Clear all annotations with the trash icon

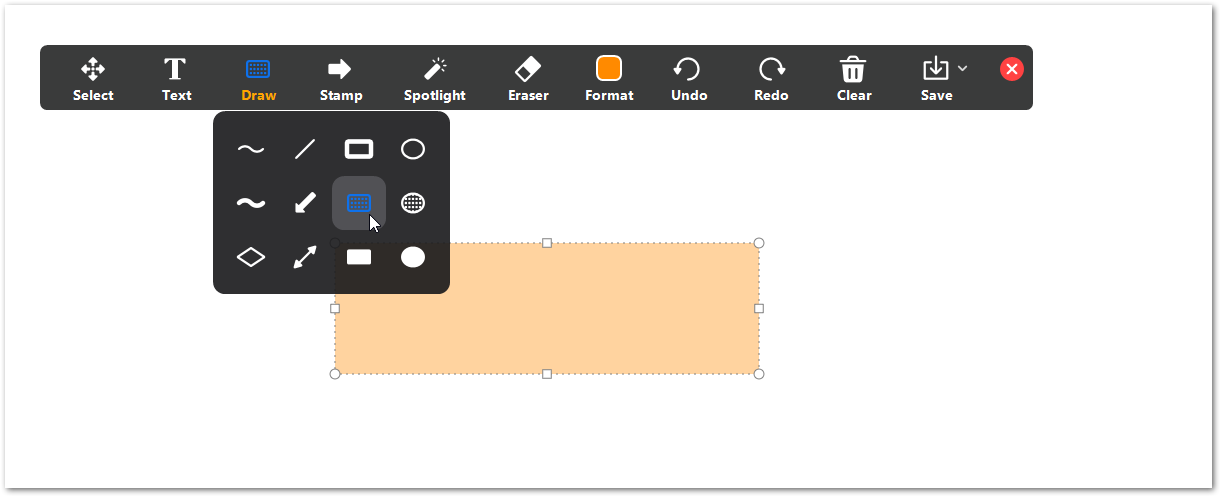(853, 78)
